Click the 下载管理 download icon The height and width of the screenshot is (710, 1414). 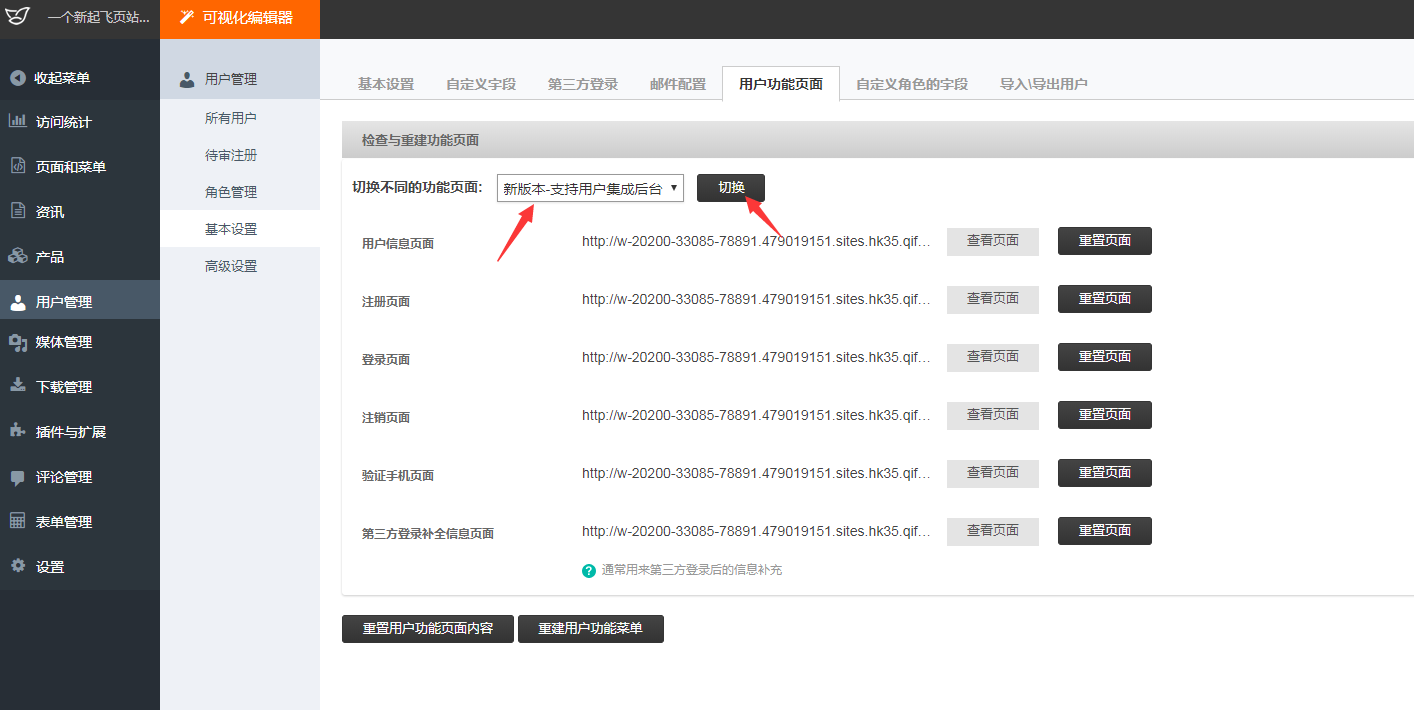(x=18, y=386)
